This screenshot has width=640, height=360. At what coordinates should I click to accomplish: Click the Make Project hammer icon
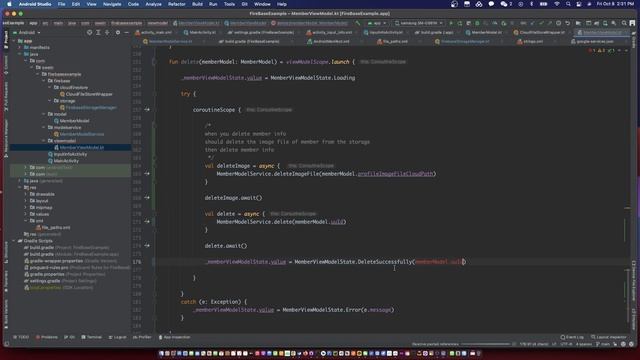pyautogui.click(x=358, y=23)
